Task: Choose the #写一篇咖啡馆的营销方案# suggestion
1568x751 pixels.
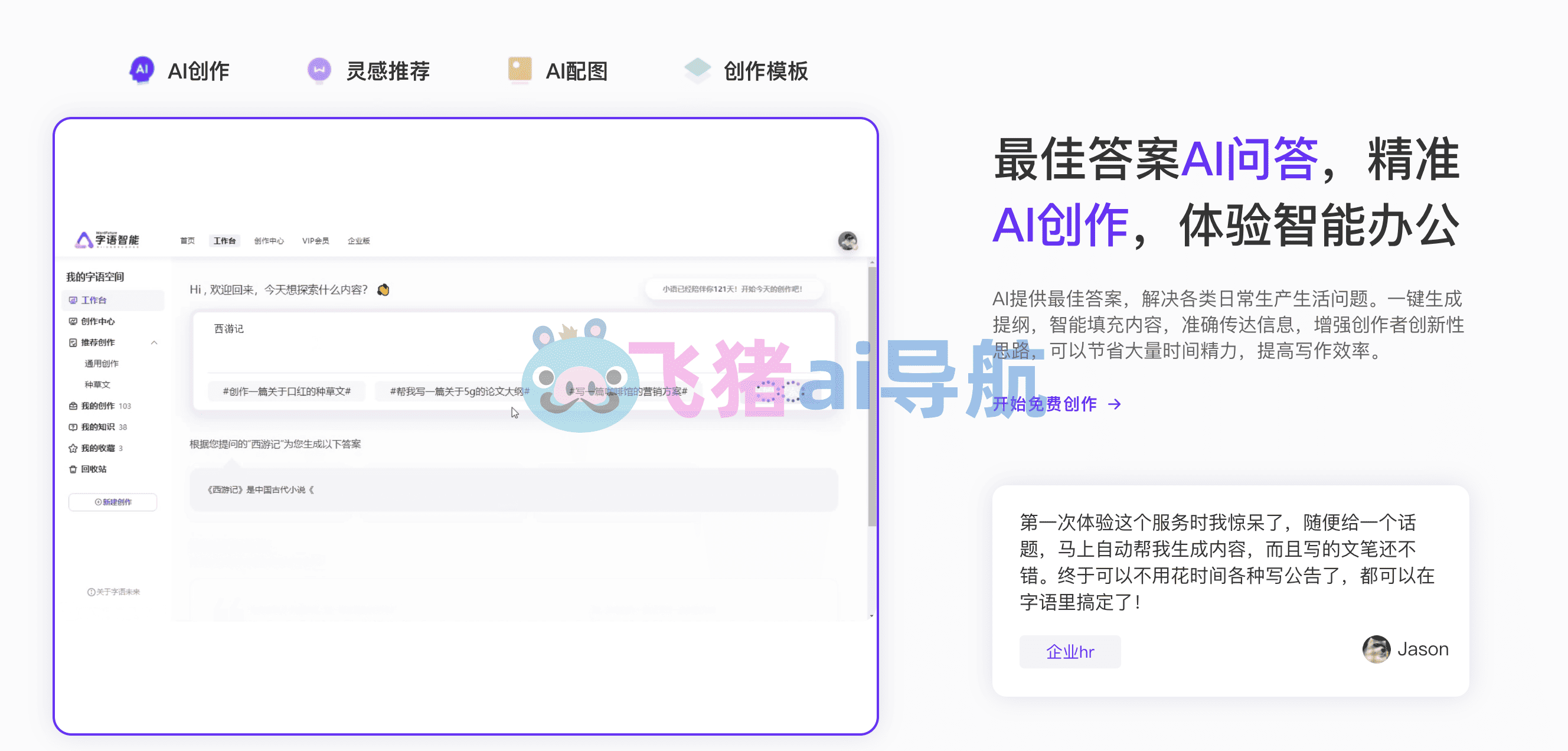Action: coord(628,391)
